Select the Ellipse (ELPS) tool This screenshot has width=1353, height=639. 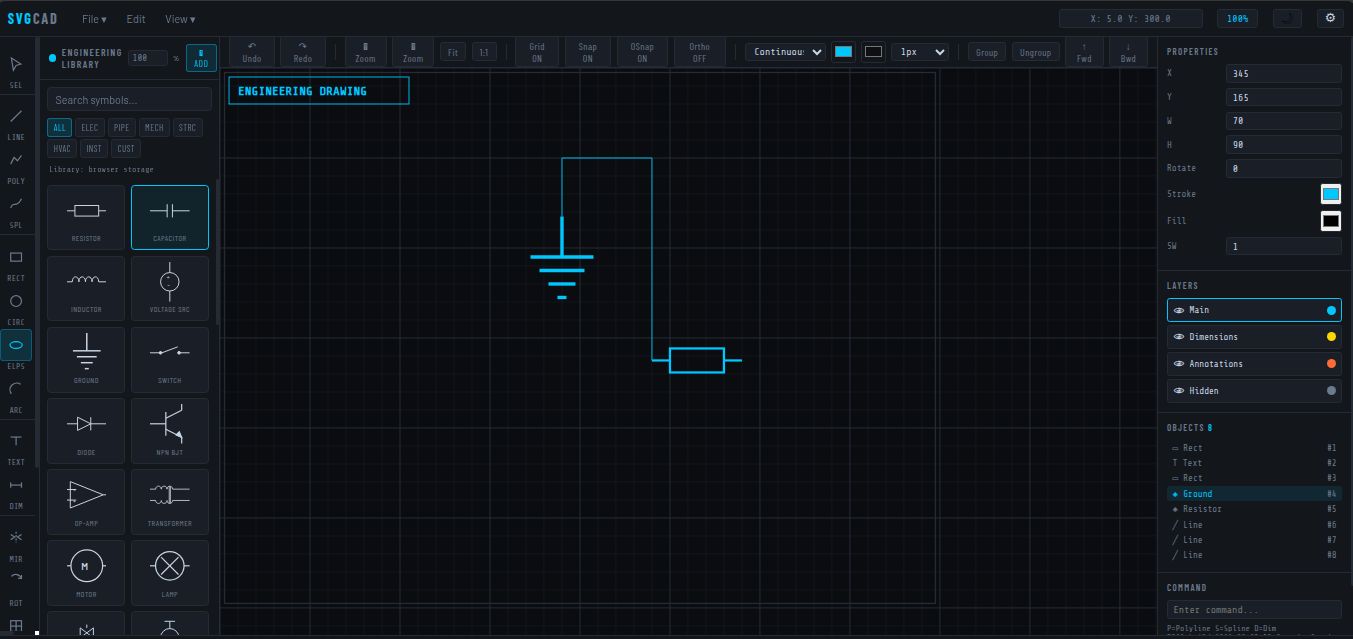click(16, 346)
